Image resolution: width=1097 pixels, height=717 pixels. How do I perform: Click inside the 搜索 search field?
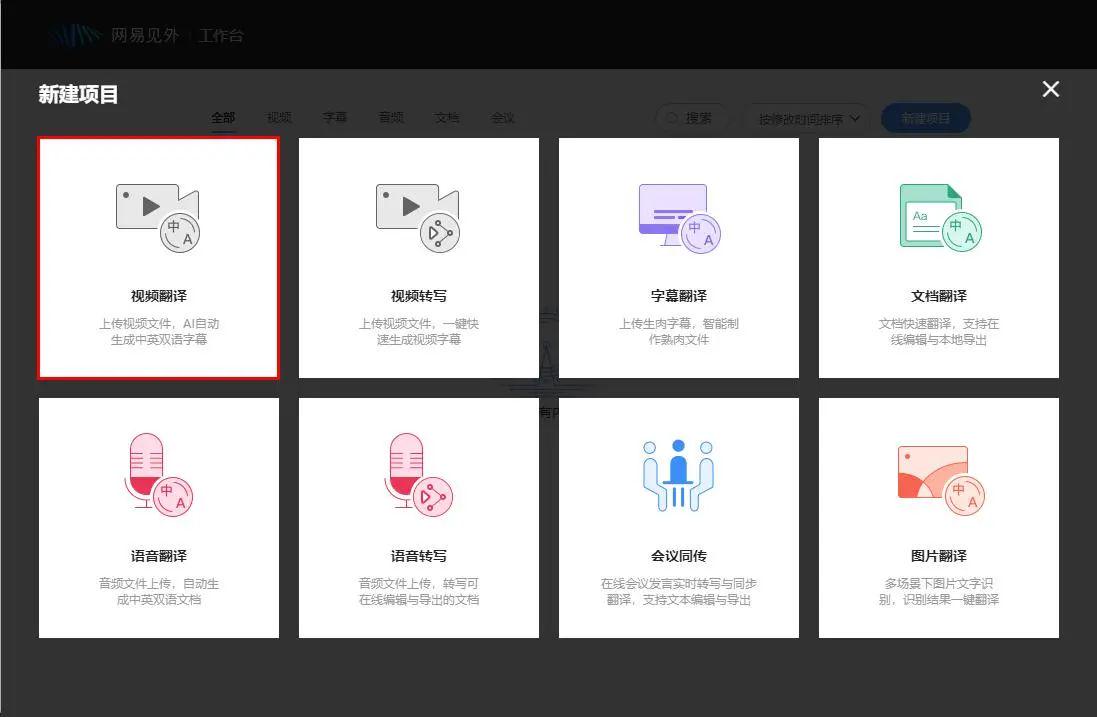click(x=695, y=118)
